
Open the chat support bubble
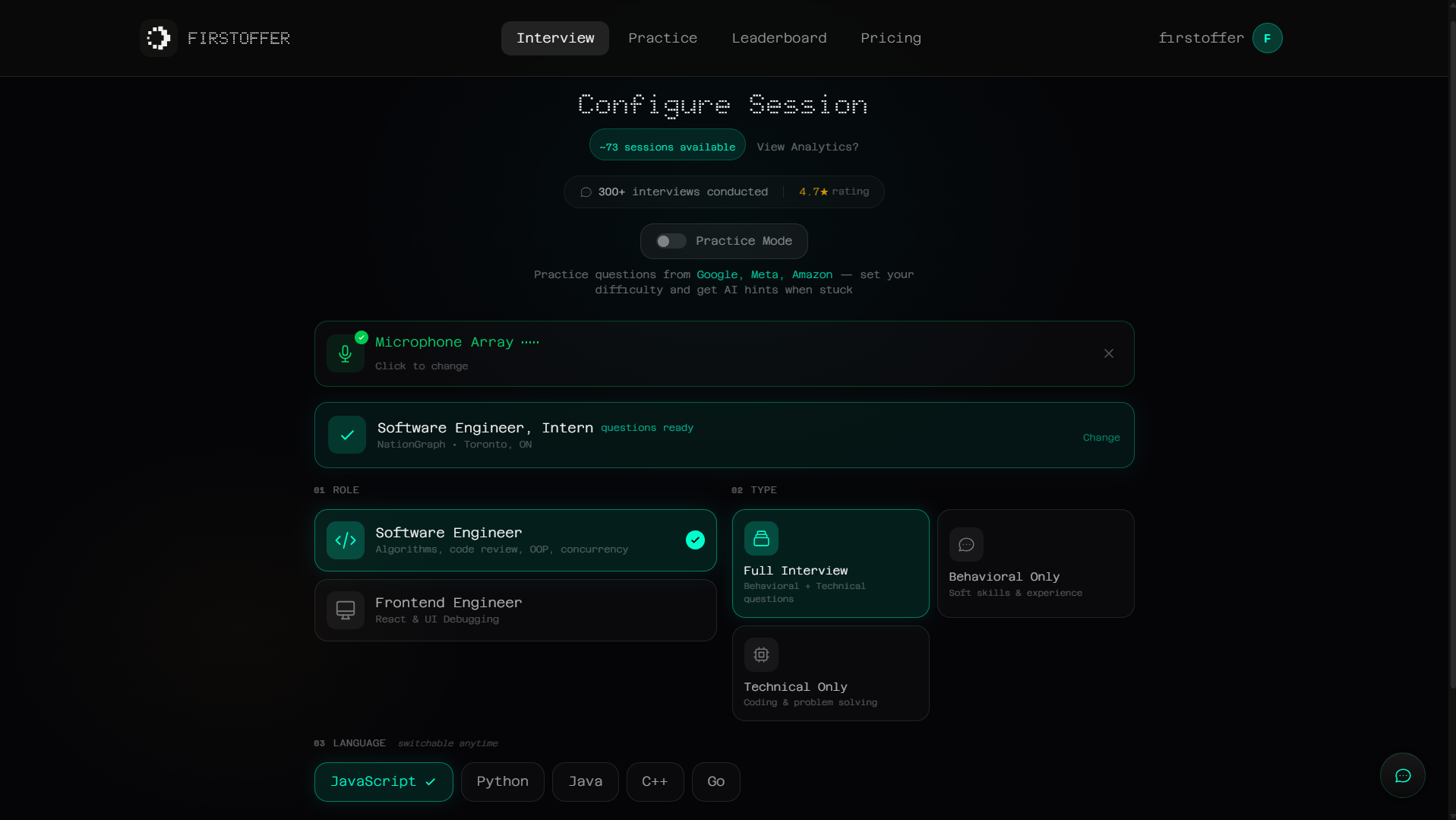point(1402,775)
